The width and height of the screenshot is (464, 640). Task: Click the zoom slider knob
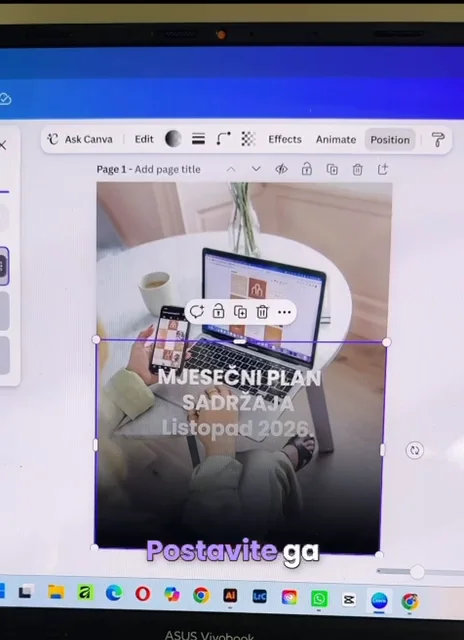pos(417,572)
